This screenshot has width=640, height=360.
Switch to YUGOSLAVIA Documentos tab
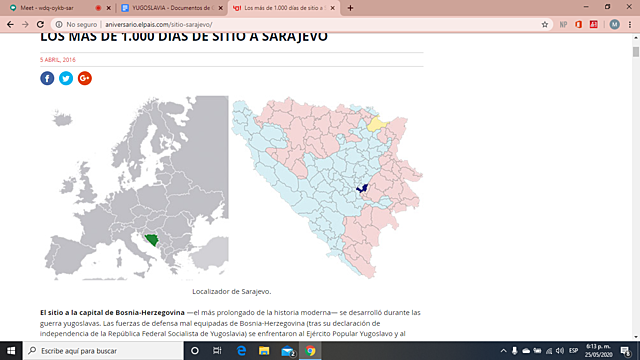[x=171, y=8]
